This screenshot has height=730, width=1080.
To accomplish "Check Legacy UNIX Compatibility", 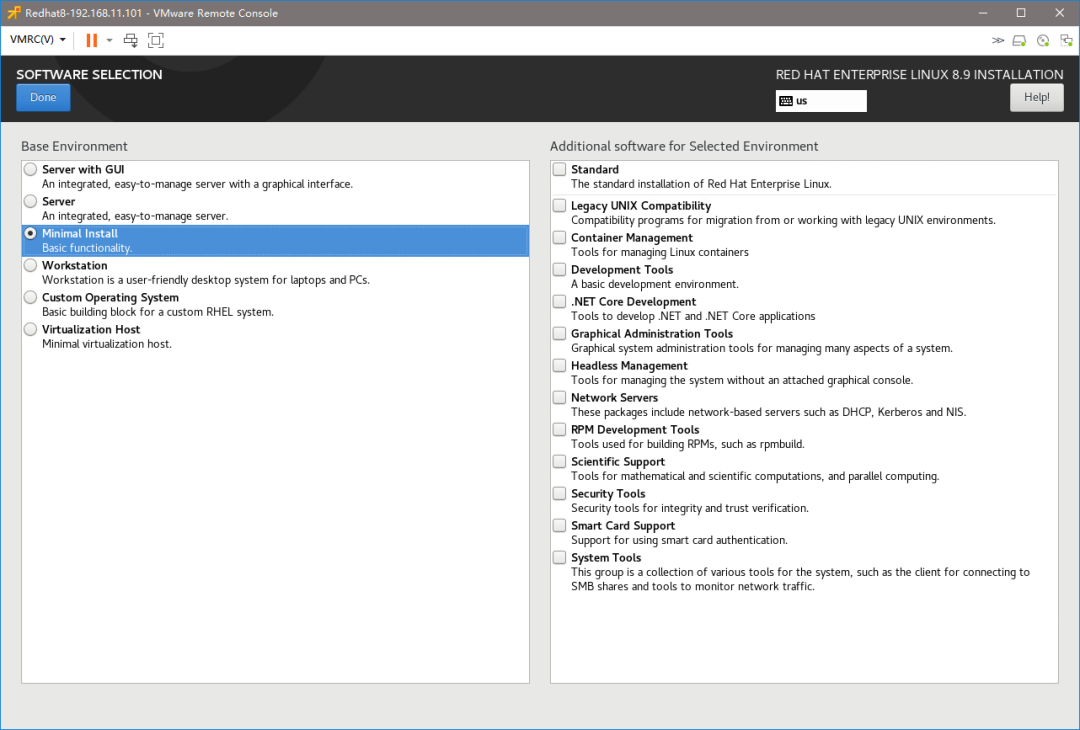I will pos(559,205).
